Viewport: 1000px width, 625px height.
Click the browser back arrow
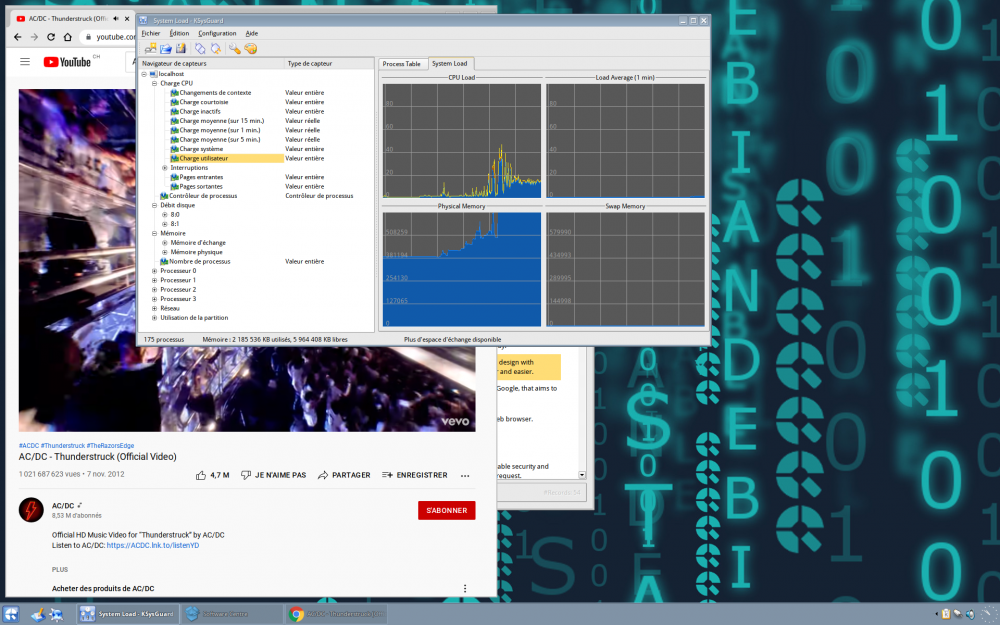(x=18, y=37)
